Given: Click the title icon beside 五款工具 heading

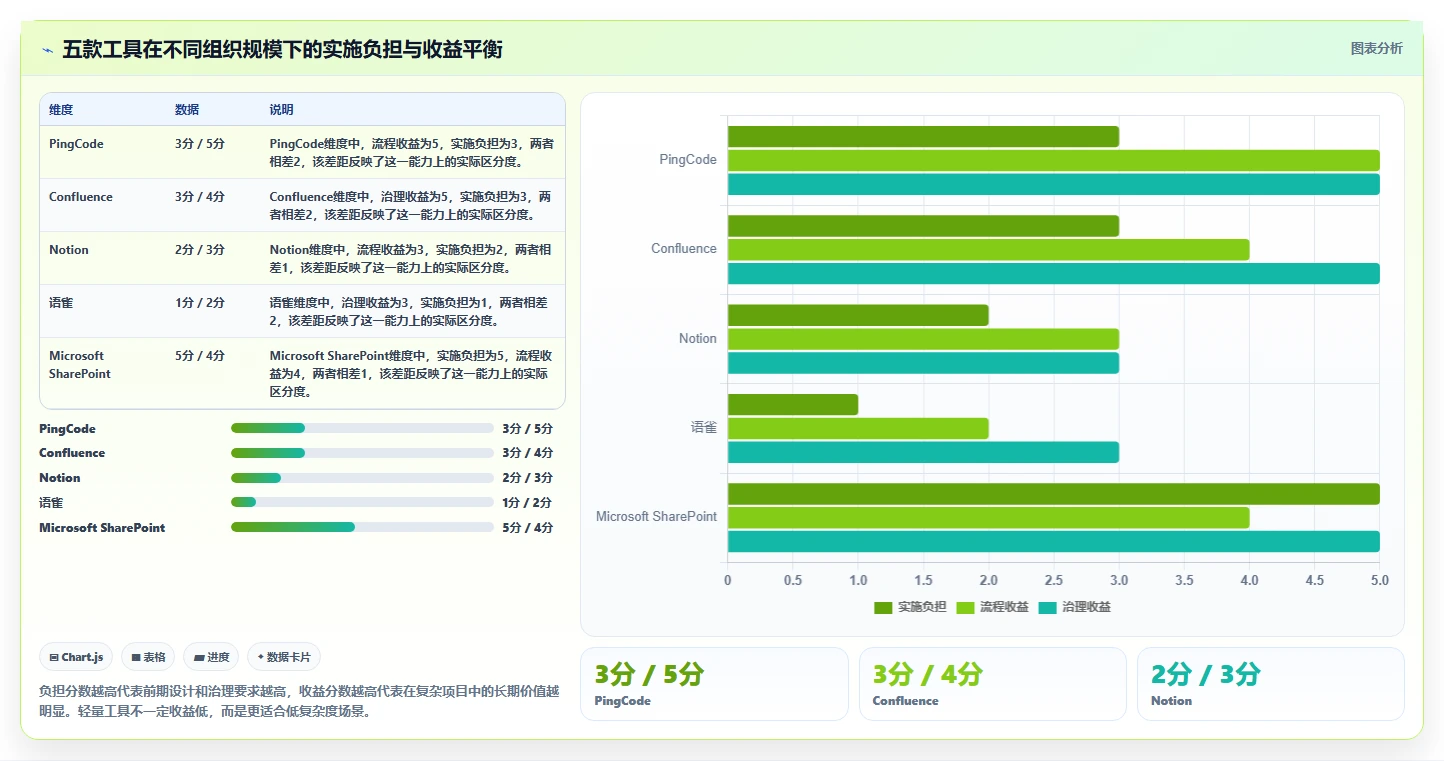Looking at the screenshot, I should click(47, 49).
